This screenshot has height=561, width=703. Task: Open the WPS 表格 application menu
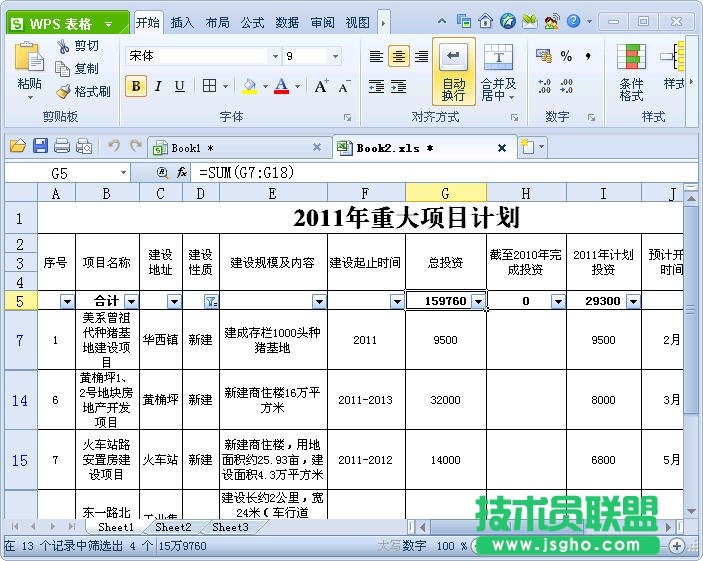click(x=67, y=23)
